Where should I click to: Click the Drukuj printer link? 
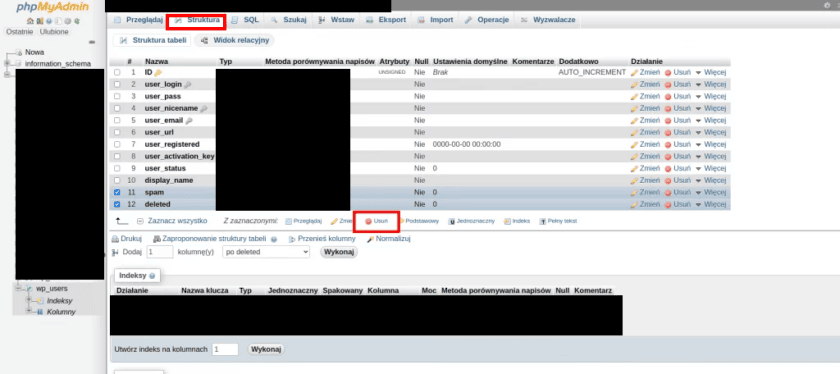click(x=127, y=238)
